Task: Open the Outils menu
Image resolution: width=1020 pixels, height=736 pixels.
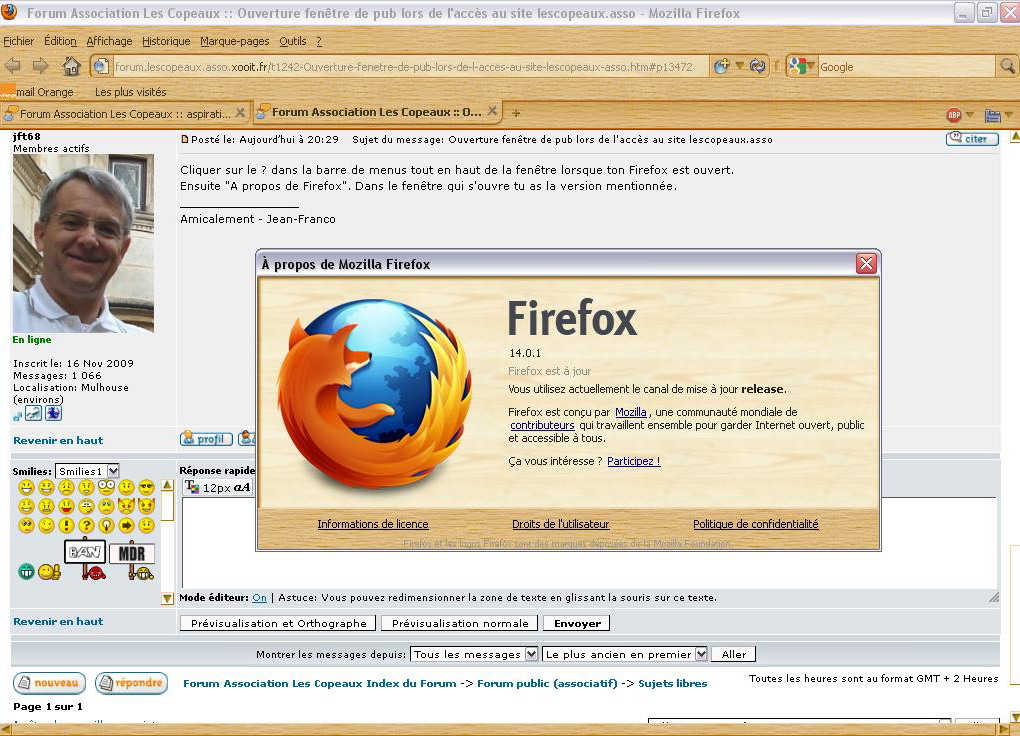Action: click(293, 41)
